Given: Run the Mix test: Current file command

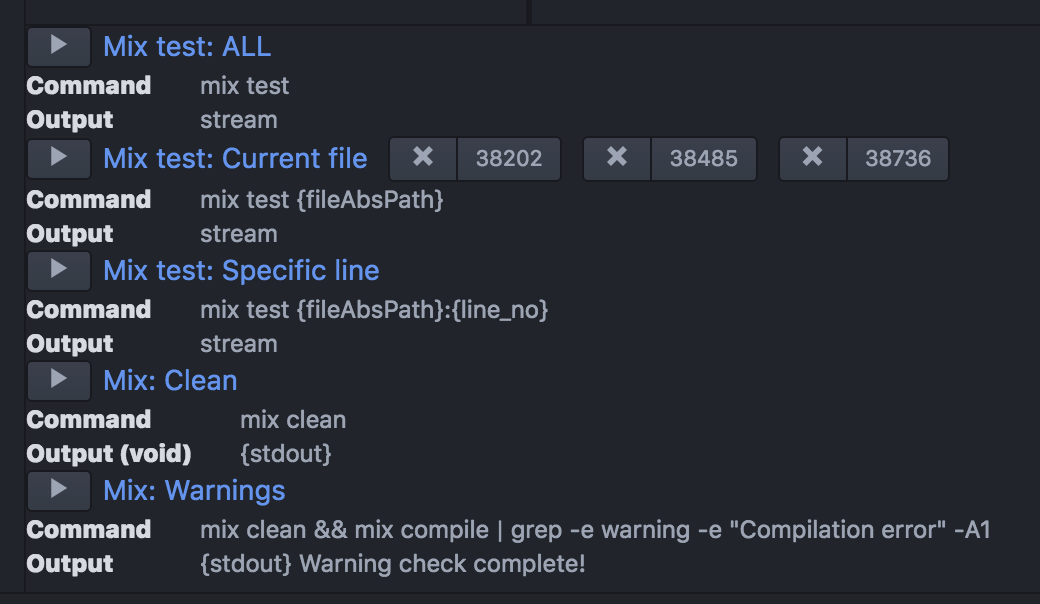Looking at the screenshot, I should point(59,158).
